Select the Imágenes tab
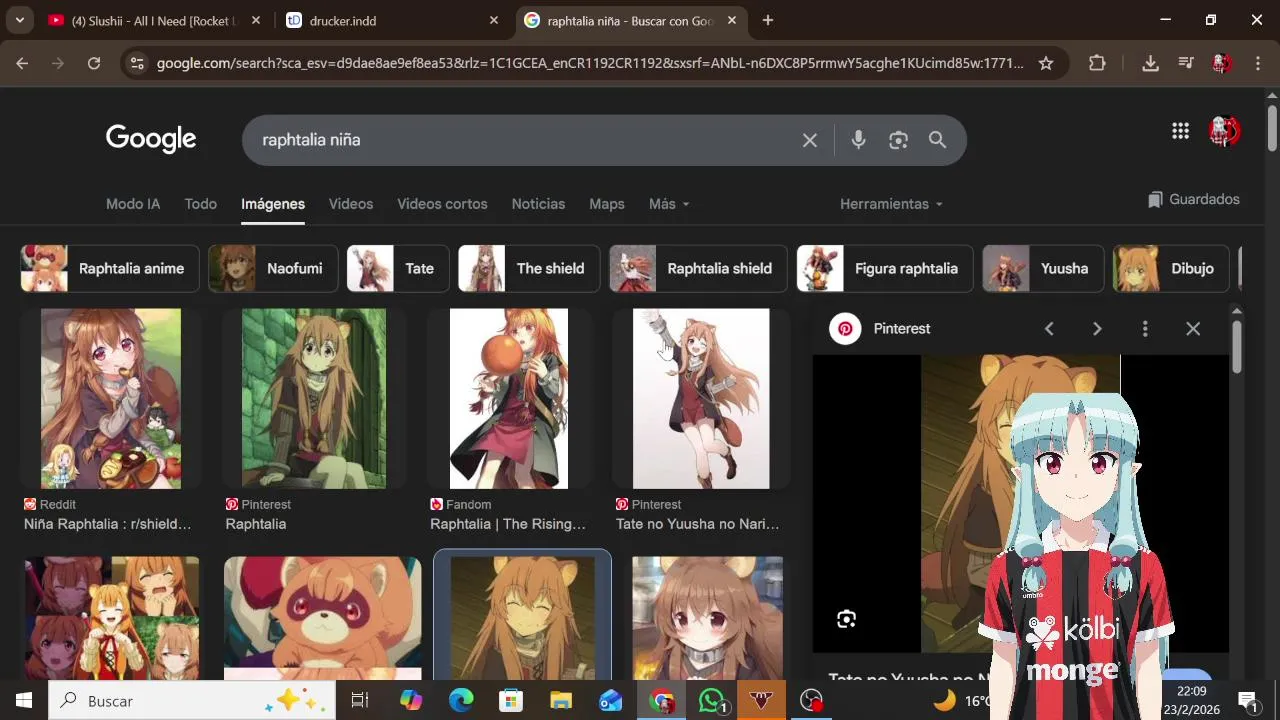Screen dimensions: 1280x720 tap(273, 204)
